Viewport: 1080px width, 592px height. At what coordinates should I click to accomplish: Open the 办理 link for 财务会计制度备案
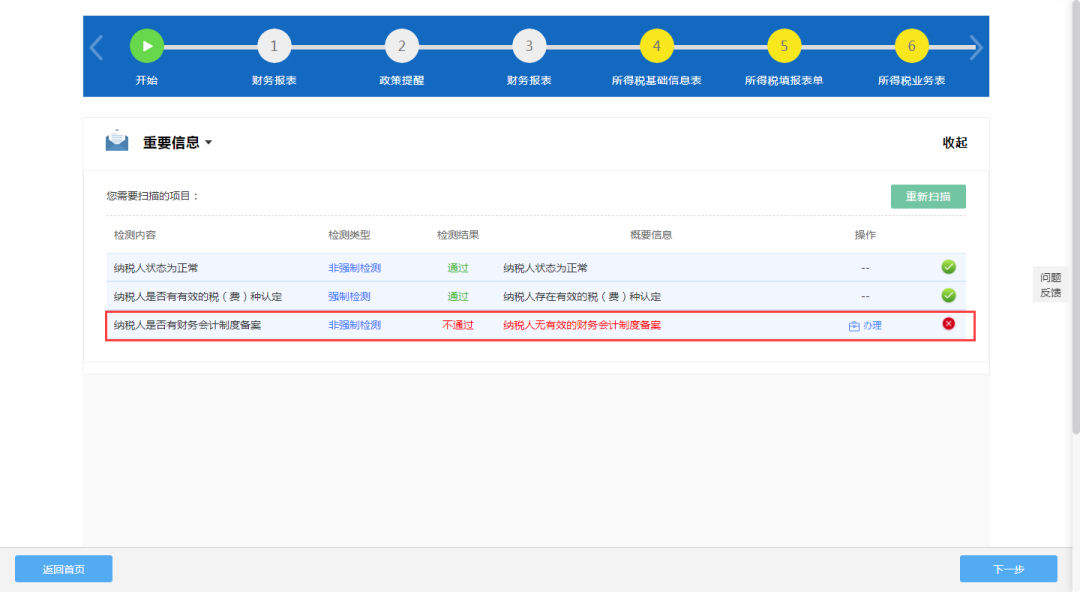pyautogui.click(x=865, y=325)
